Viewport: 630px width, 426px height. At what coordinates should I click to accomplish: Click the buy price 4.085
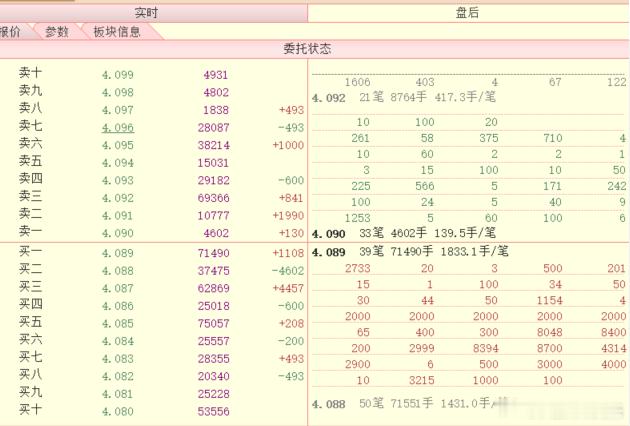tap(118, 324)
